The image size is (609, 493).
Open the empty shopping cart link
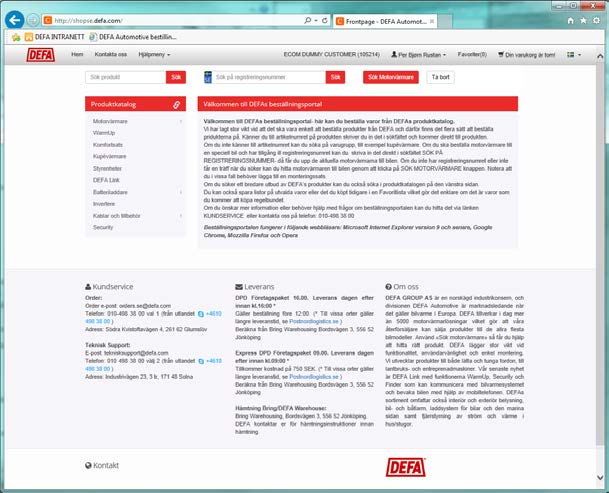click(527, 55)
